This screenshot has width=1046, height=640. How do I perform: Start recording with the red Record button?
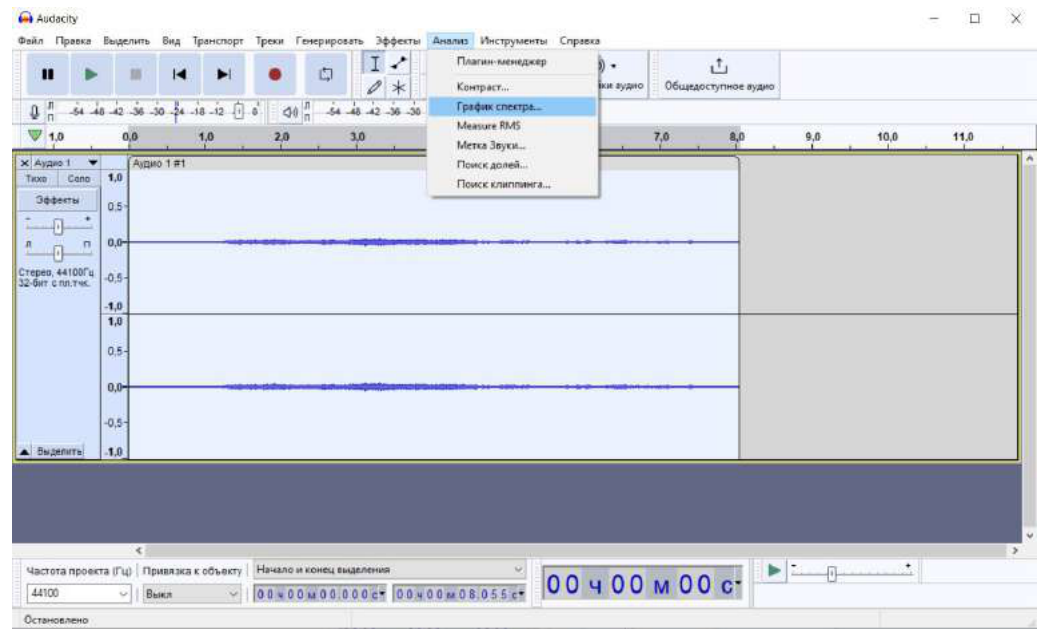pos(275,74)
